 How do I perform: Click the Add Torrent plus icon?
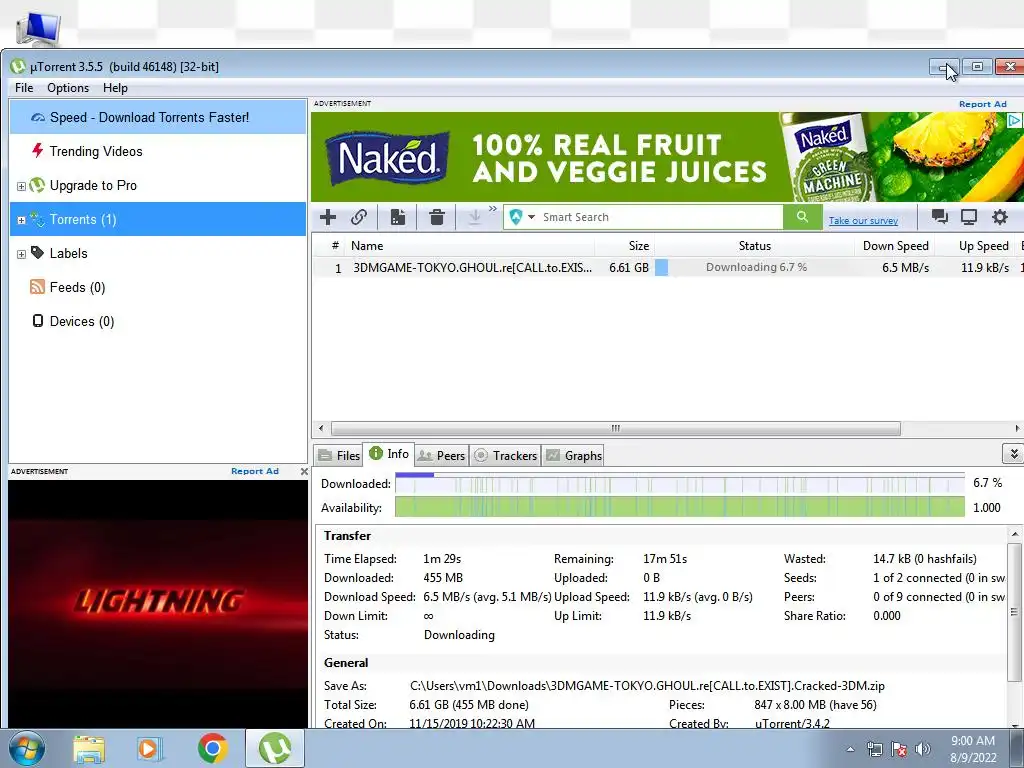pos(328,217)
